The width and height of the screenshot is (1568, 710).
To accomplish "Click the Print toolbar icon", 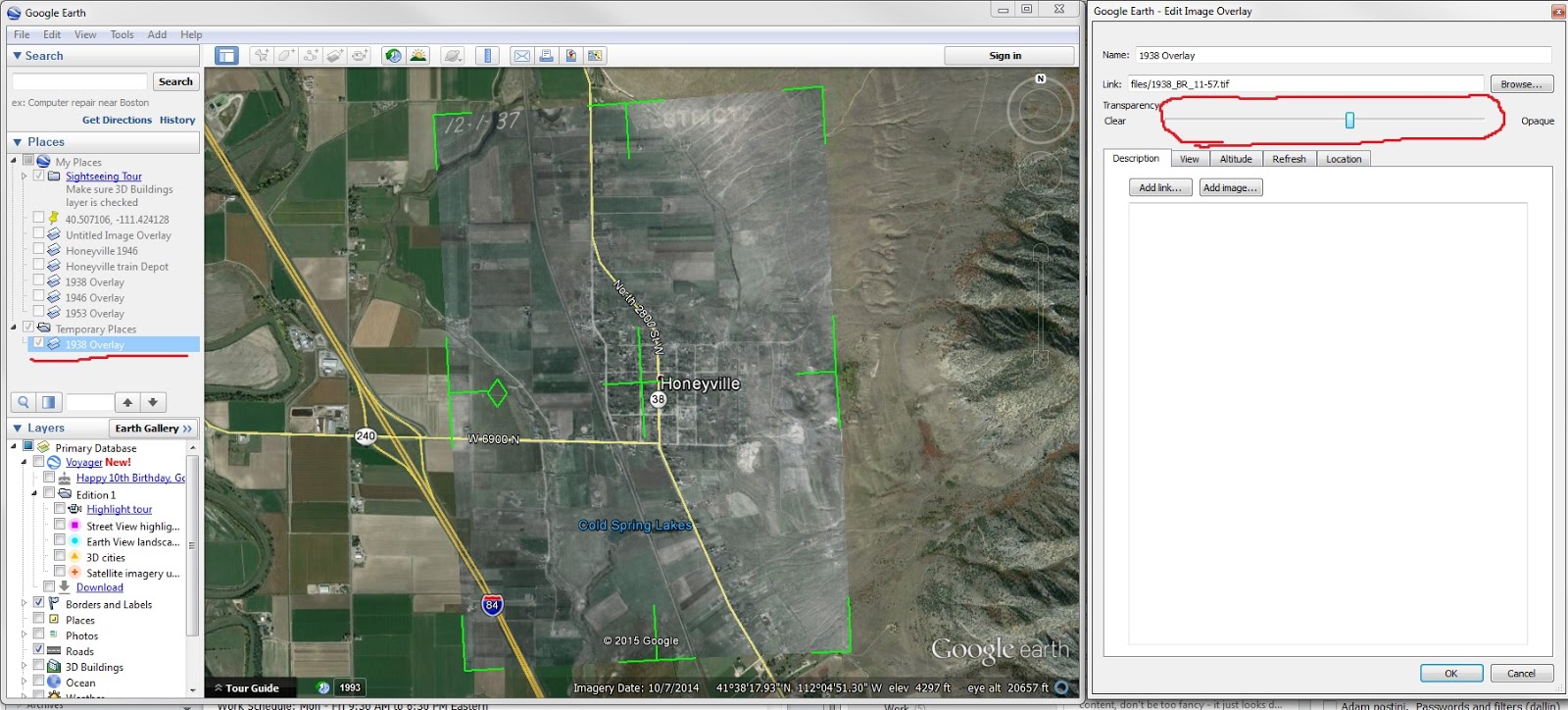I will coord(547,56).
